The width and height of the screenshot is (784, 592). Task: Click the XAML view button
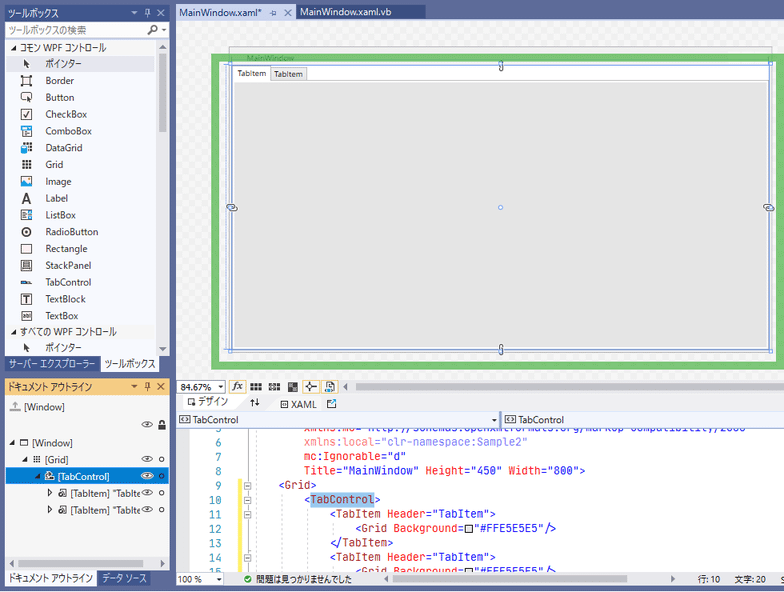pos(298,404)
